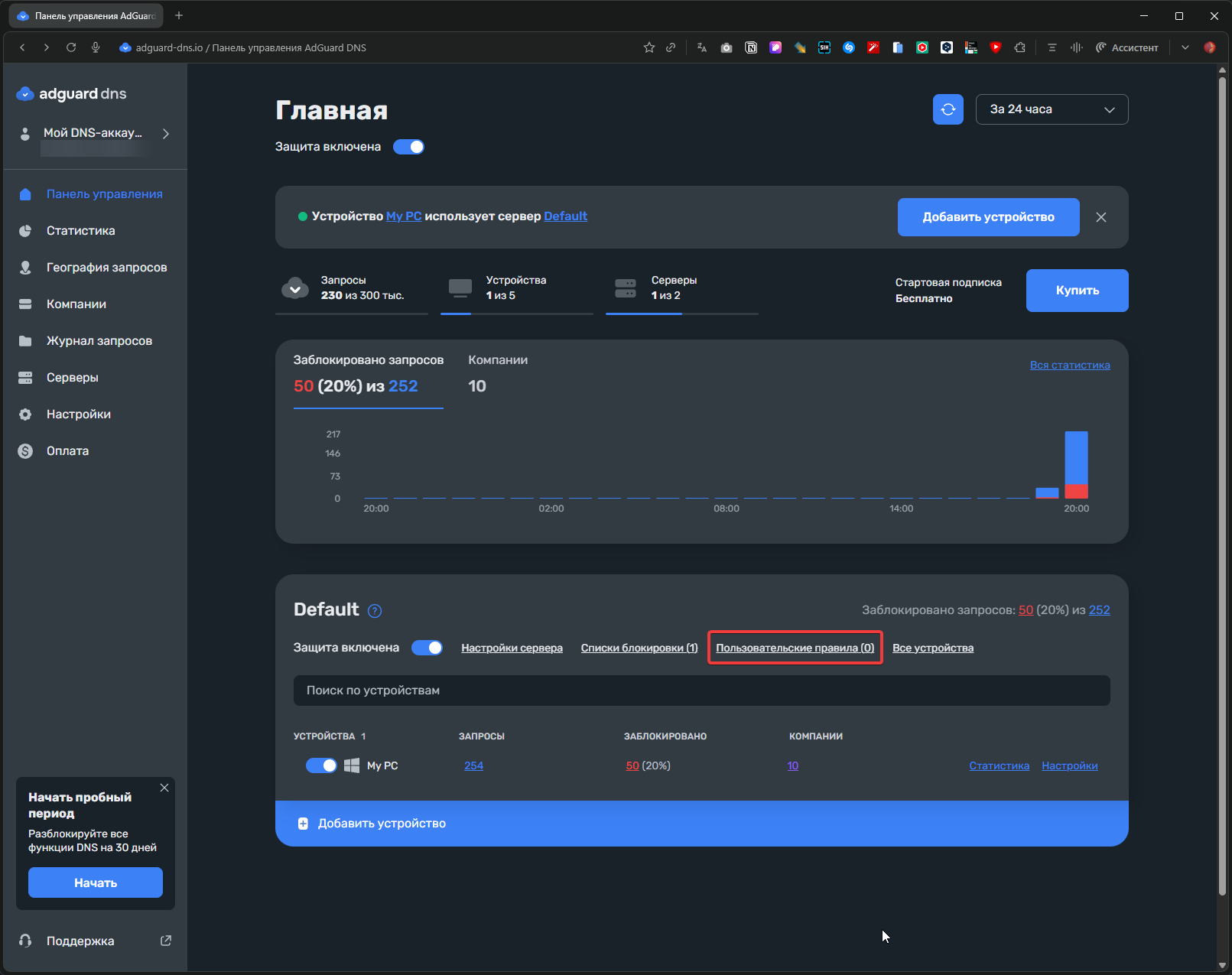Click the browser reload page icon
The image size is (1232, 975).
click(71, 47)
